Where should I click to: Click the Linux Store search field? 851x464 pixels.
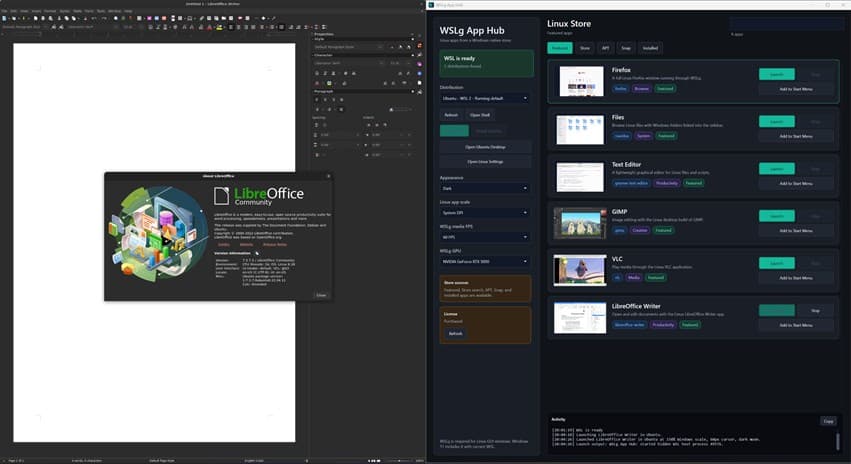point(786,23)
